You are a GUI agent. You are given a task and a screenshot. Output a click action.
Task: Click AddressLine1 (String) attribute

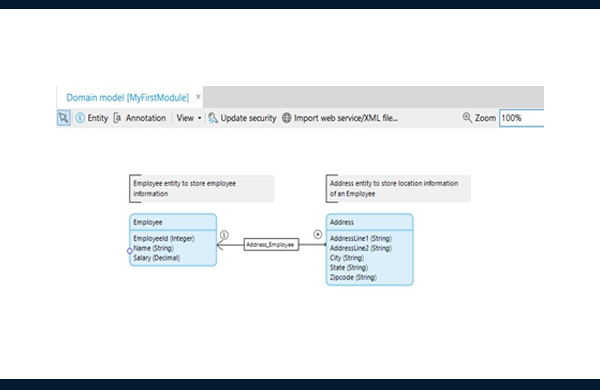[361, 238]
